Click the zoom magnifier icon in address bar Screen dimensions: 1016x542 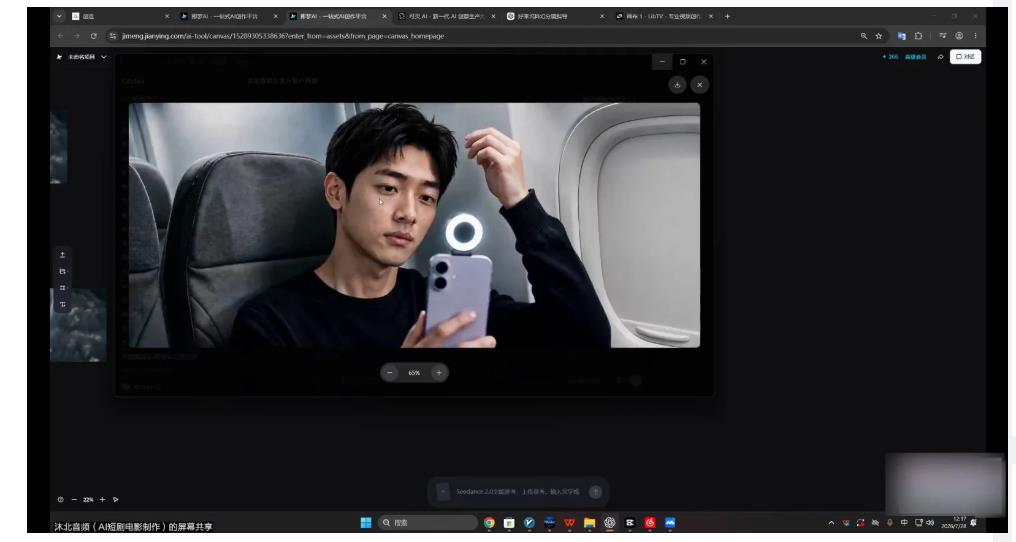[x=863, y=36]
